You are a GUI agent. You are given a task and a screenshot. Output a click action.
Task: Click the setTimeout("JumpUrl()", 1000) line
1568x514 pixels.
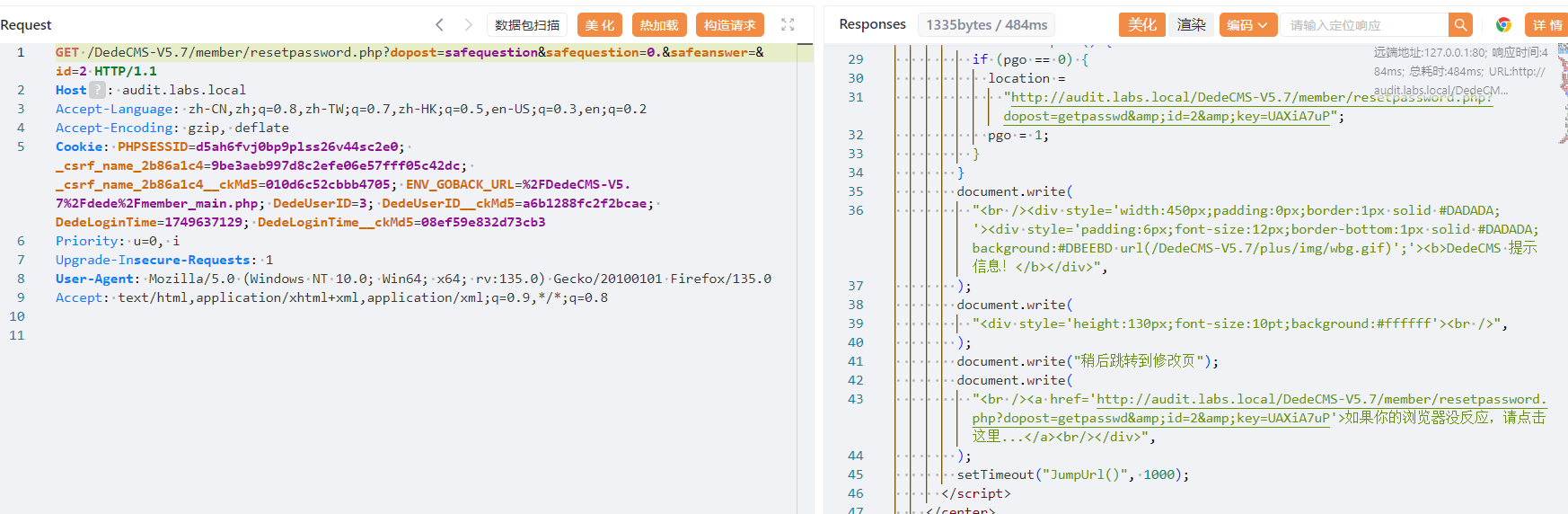1072,474
